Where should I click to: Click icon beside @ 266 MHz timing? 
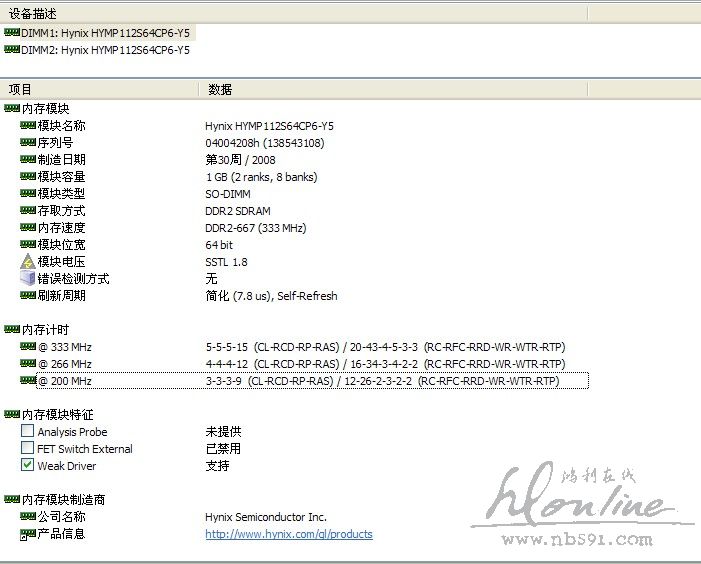pos(28,363)
